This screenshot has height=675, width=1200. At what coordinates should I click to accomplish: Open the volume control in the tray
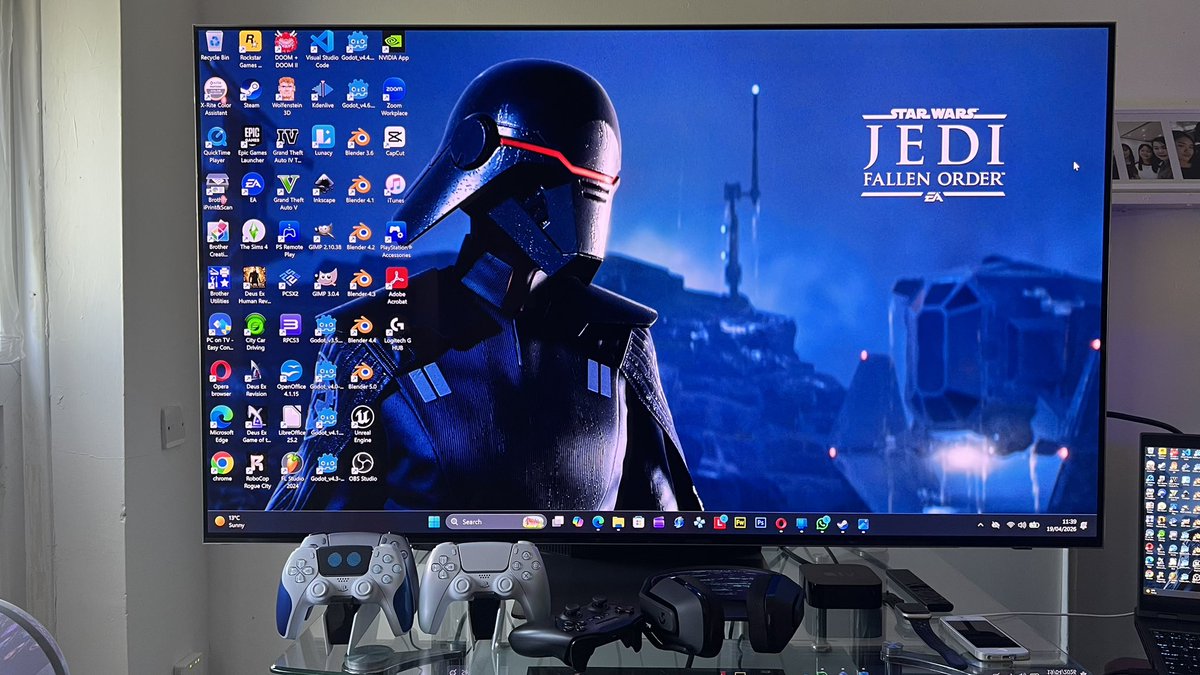1022,525
